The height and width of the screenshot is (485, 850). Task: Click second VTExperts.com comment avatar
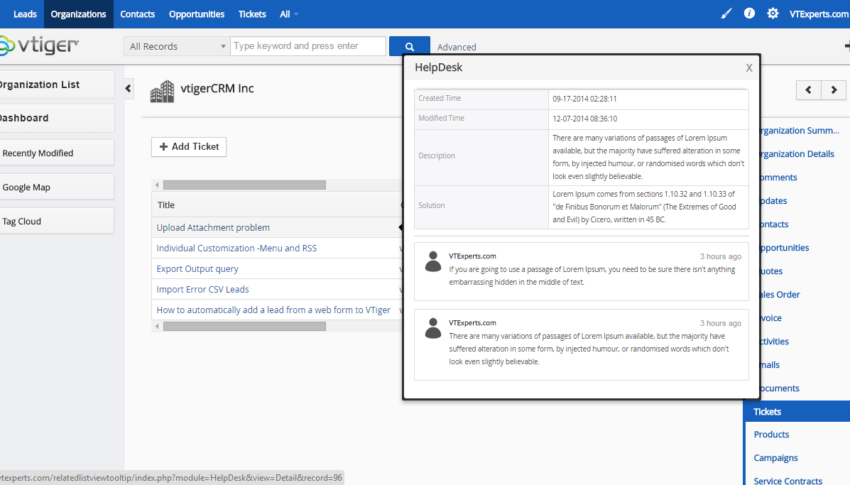(x=433, y=328)
